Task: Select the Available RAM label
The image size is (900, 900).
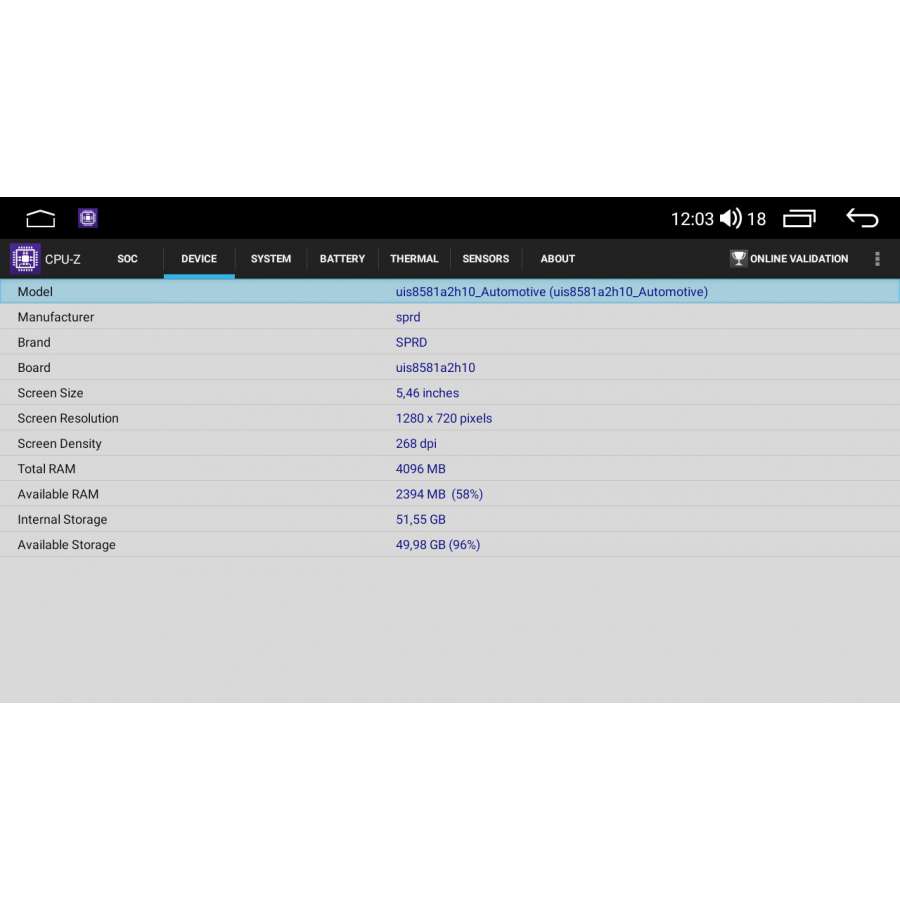Action: (58, 494)
